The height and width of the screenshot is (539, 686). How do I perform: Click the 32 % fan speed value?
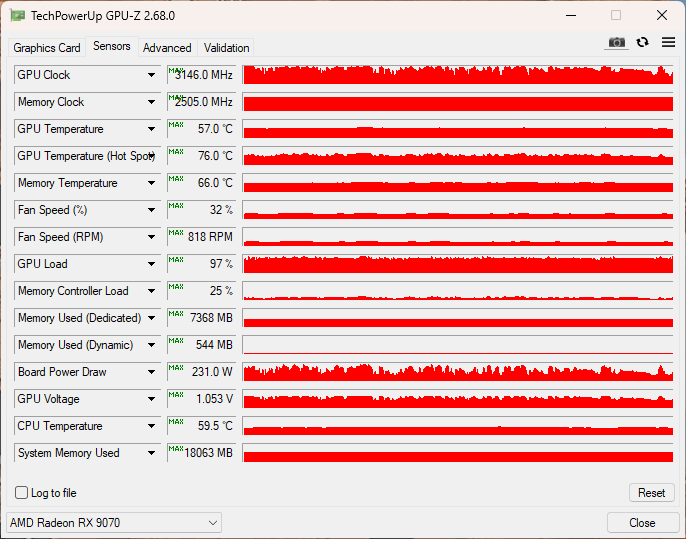(x=202, y=210)
